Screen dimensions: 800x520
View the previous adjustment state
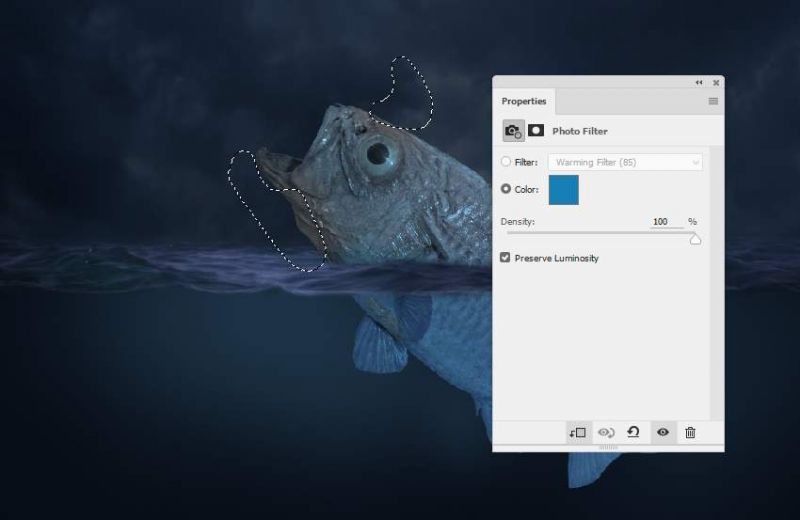[606, 433]
